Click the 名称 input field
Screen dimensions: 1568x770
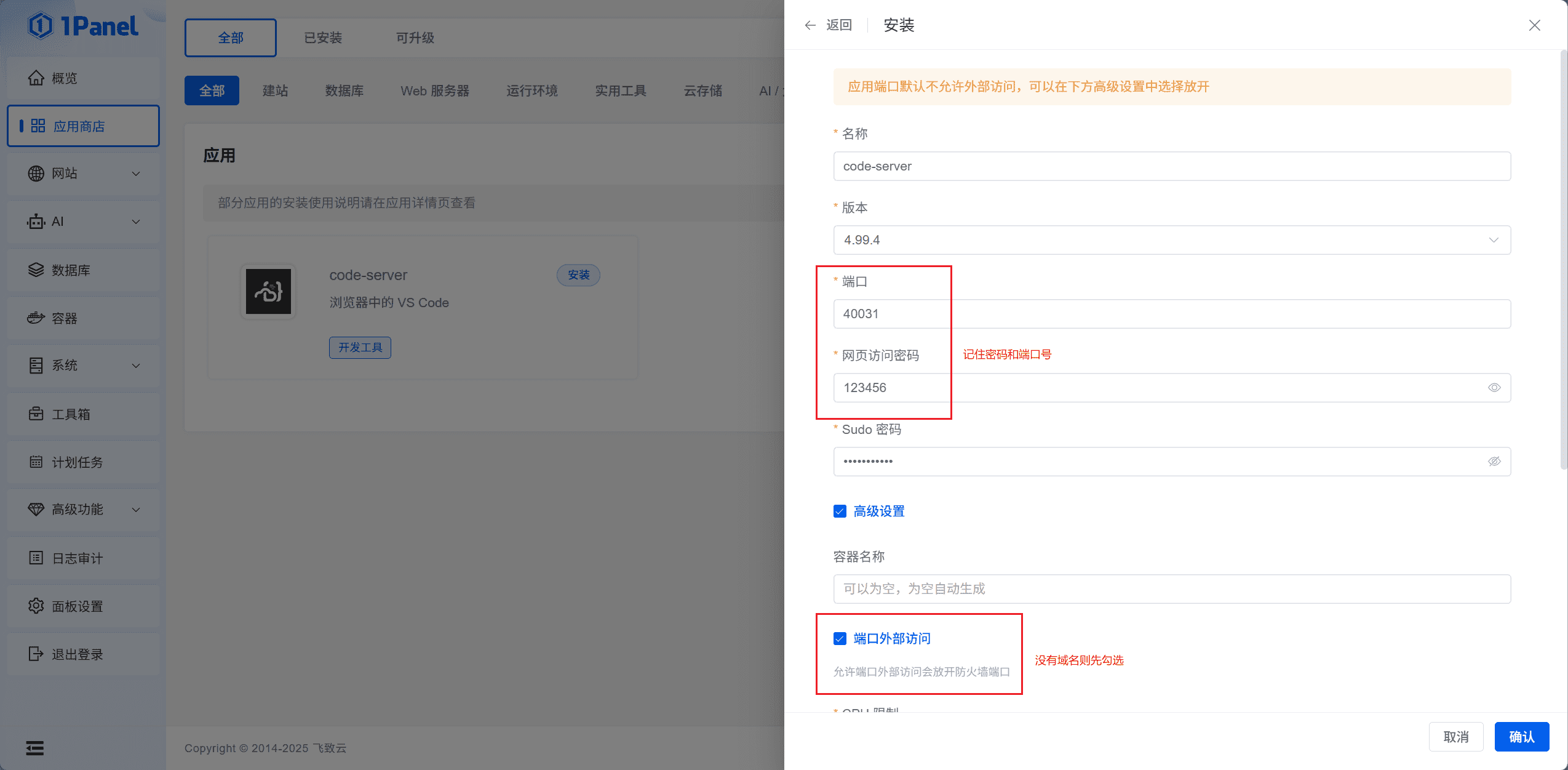(x=1172, y=166)
